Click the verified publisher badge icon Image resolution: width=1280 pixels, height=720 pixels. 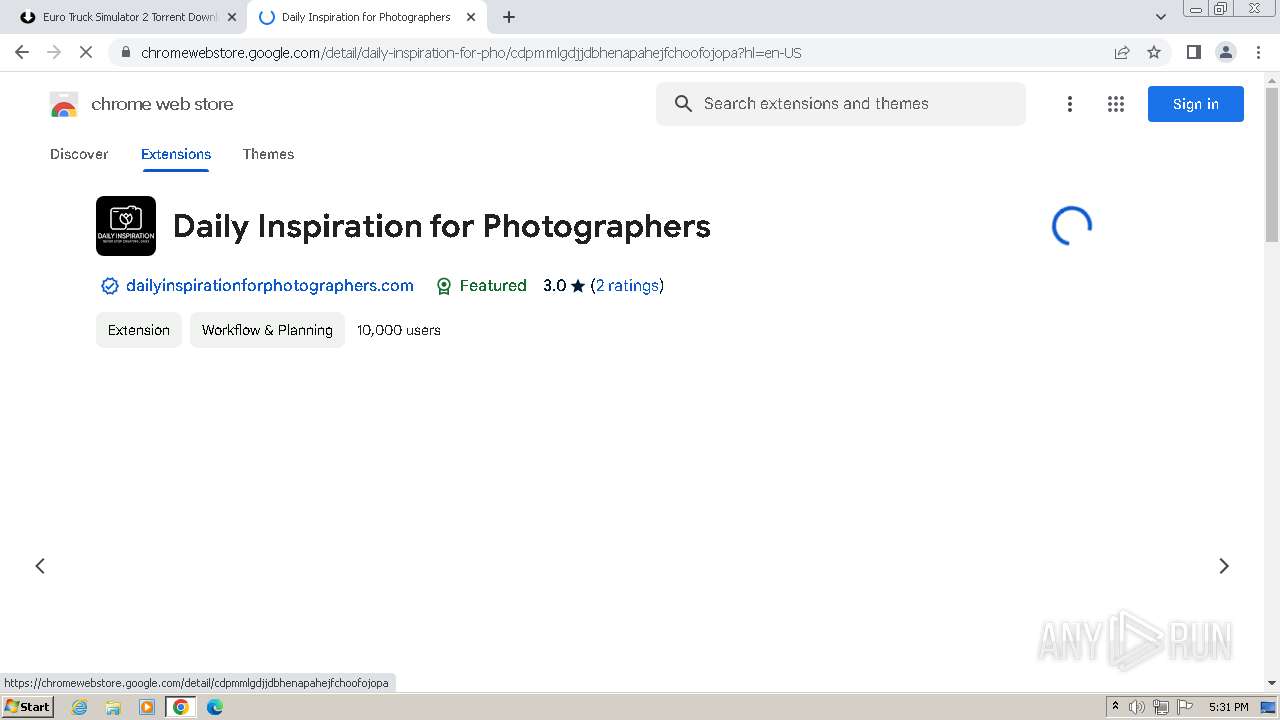[x=110, y=286]
